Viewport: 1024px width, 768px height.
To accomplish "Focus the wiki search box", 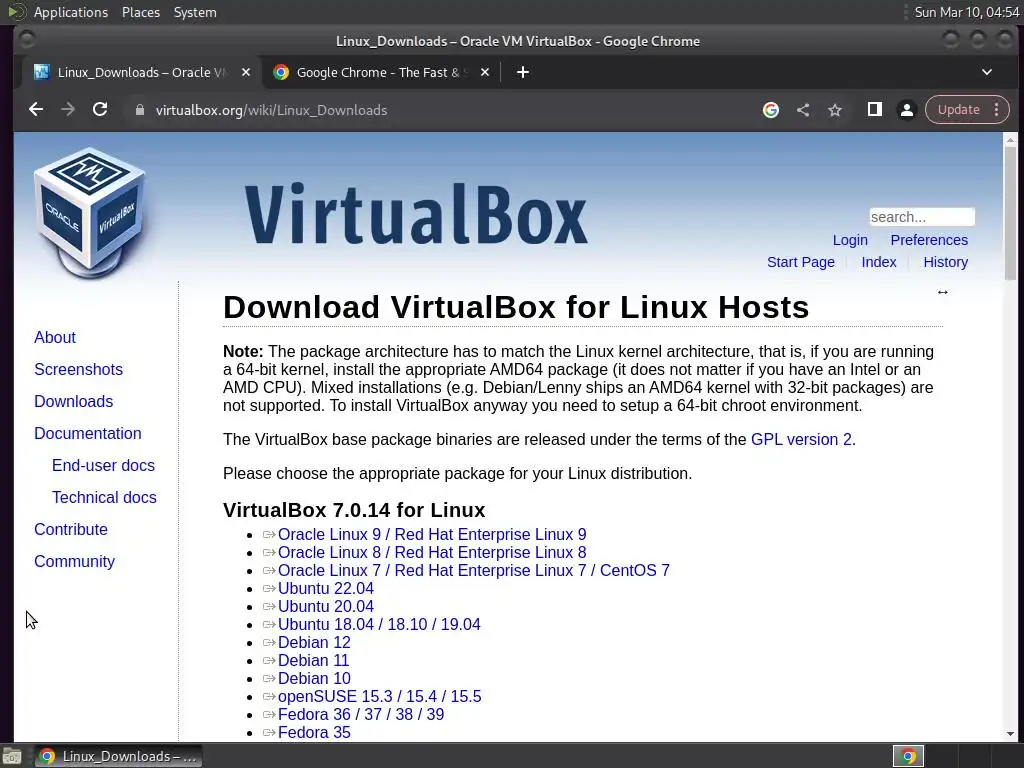I will pos(921,217).
